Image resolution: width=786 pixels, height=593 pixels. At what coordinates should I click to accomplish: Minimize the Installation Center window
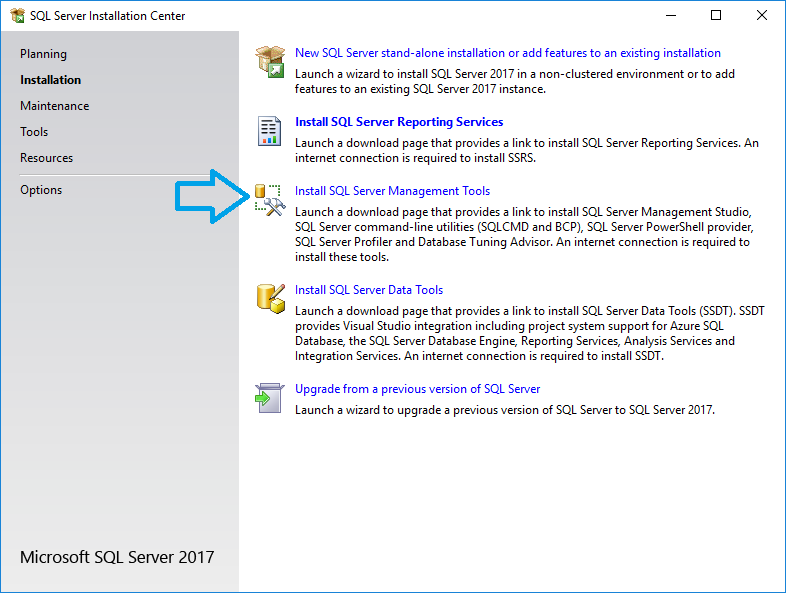click(669, 16)
